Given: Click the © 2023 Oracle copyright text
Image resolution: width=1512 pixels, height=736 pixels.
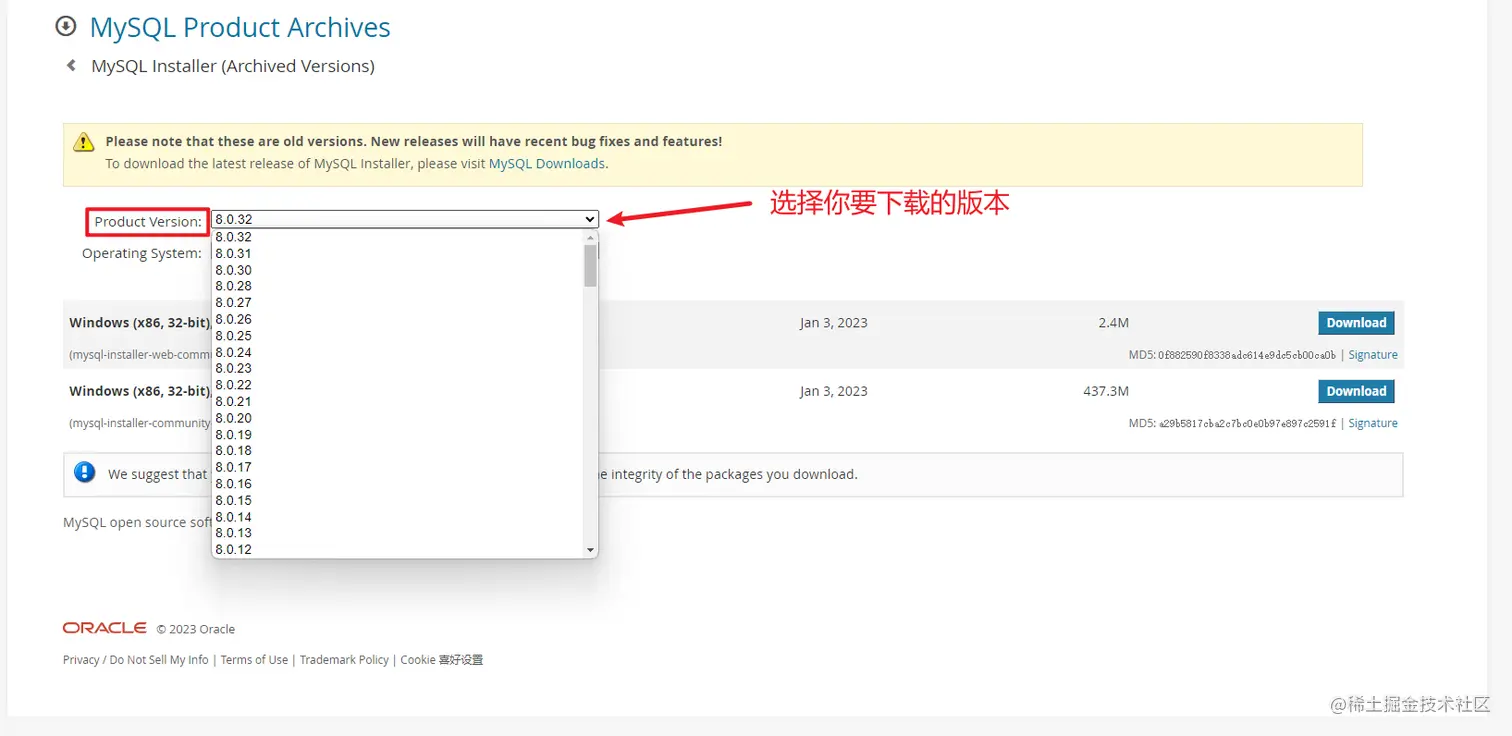Looking at the screenshot, I should [196, 629].
